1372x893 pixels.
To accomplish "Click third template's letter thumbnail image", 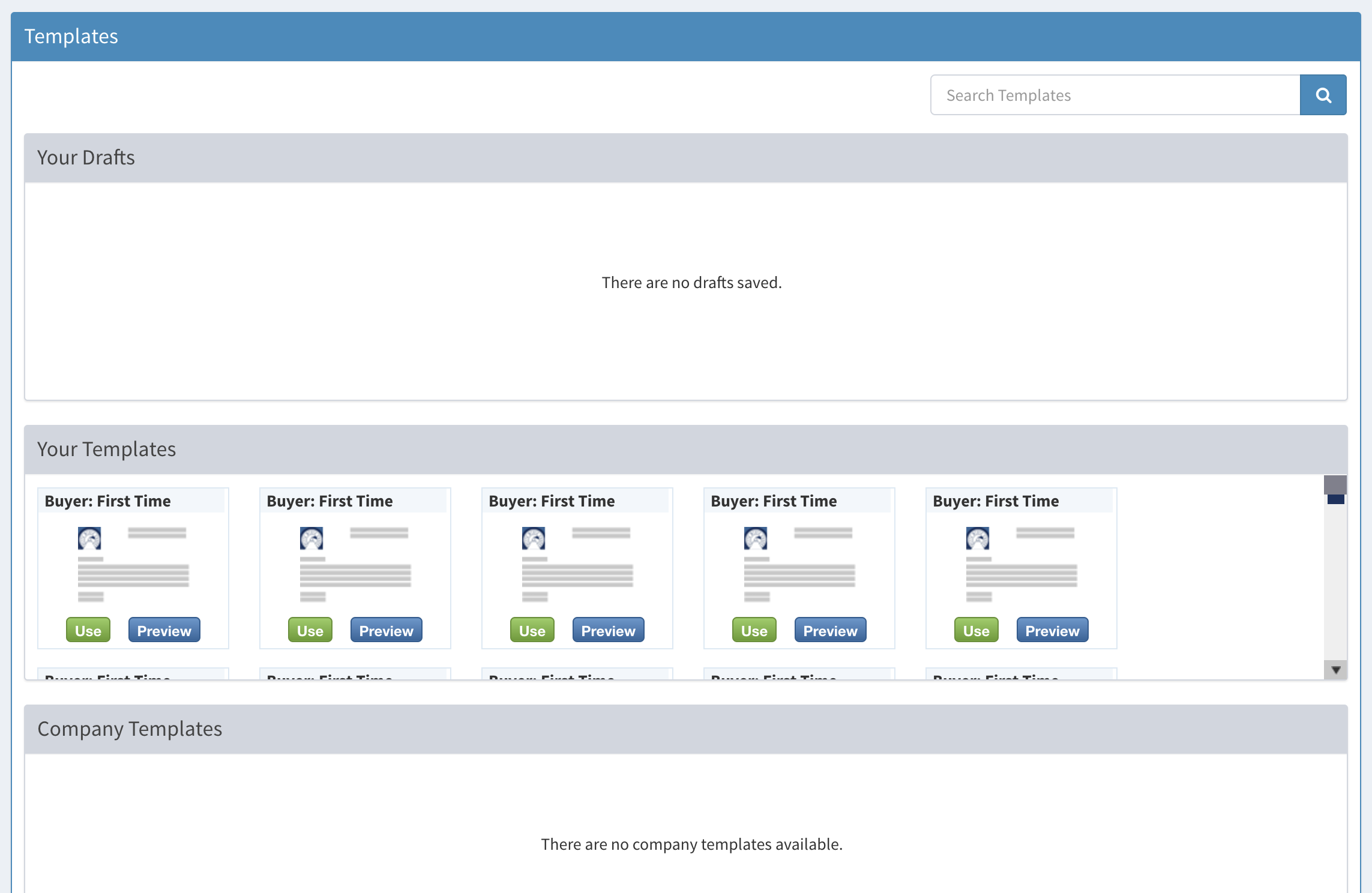I will (577, 564).
